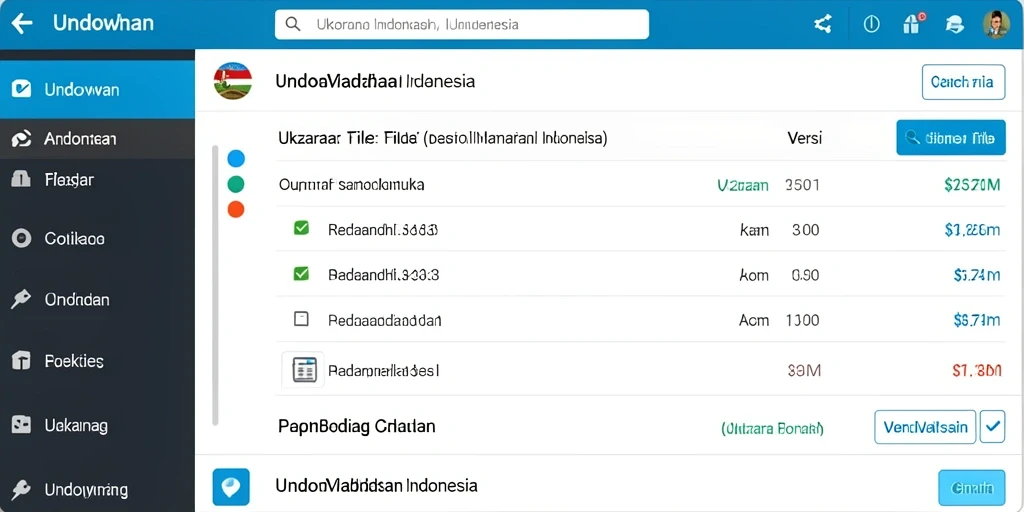
Task: Click the headset support icon in top bar
Action: [954, 25]
